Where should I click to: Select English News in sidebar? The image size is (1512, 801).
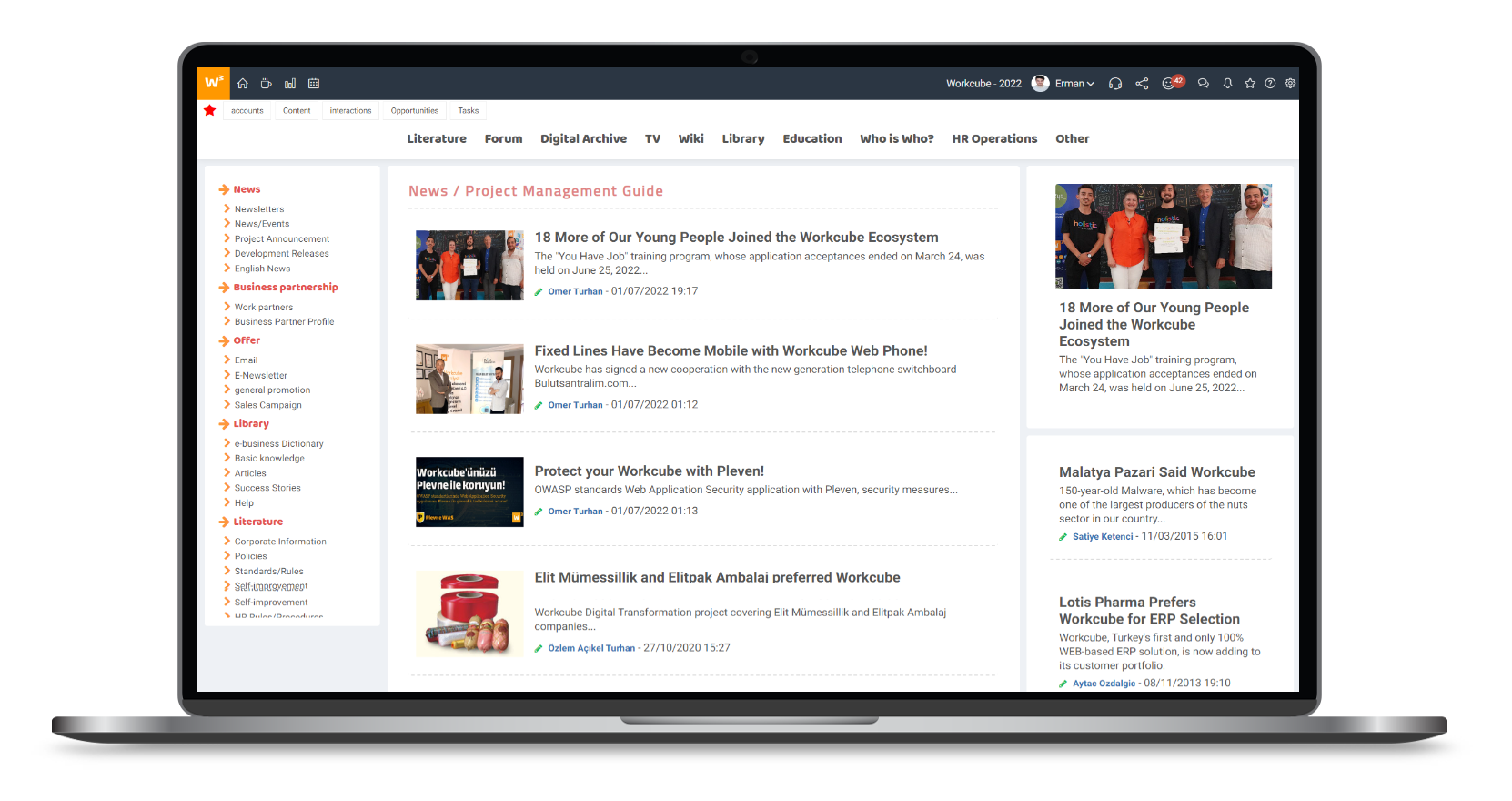pos(262,269)
